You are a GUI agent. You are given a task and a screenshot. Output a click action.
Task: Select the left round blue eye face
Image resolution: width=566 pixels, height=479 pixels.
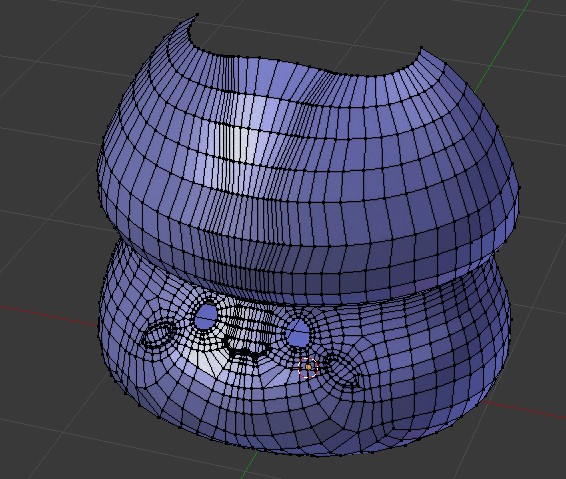tap(206, 317)
